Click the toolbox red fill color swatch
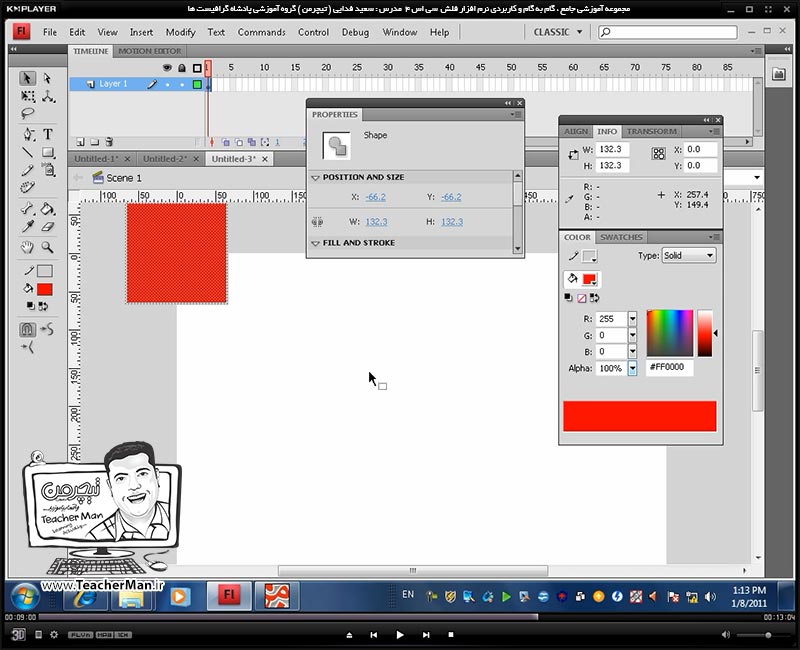This screenshot has width=800, height=650. (44, 289)
